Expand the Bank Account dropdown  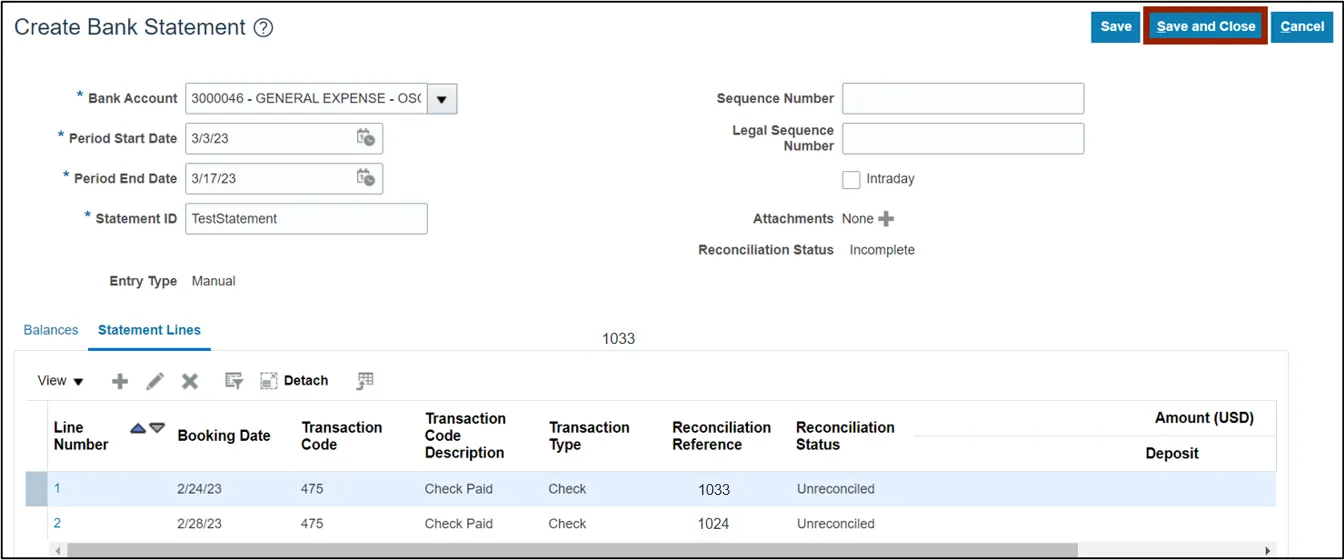[442, 99]
